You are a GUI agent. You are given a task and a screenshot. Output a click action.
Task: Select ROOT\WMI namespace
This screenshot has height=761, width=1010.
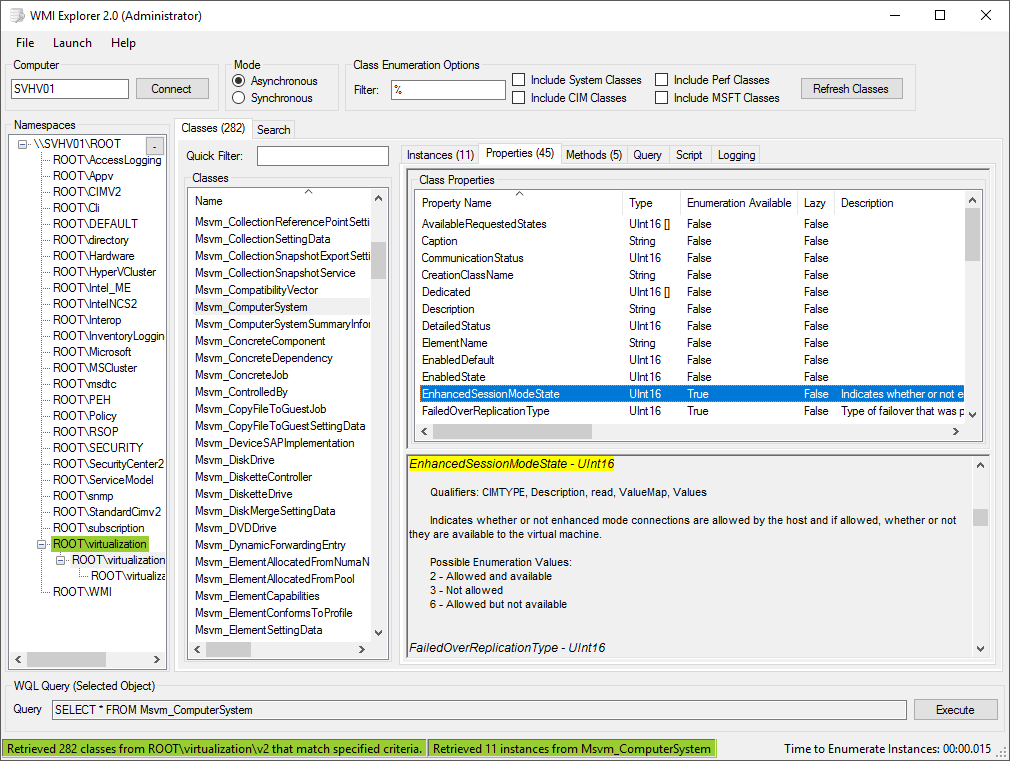(82, 592)
